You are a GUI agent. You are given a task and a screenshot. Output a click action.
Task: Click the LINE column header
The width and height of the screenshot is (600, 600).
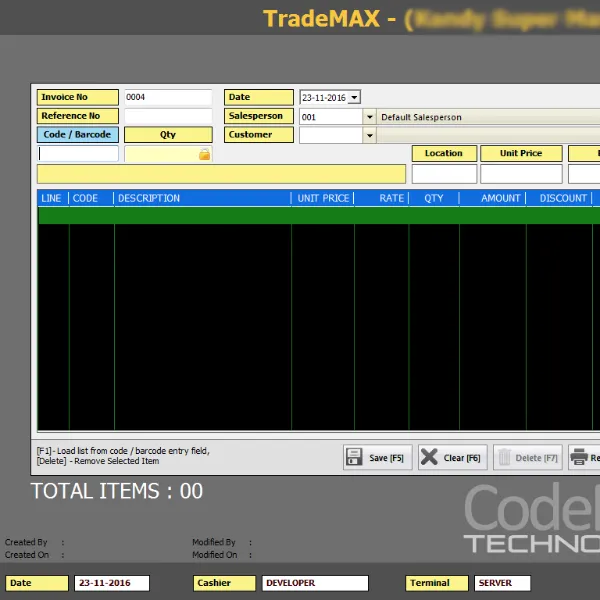[53, 198]
